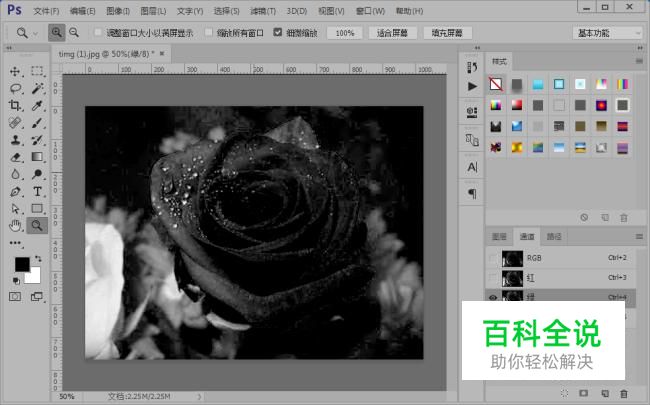The image size is (650, 405).
Task: Collapse the toolbox with double arrows
Action: click(x=8, y=48)
